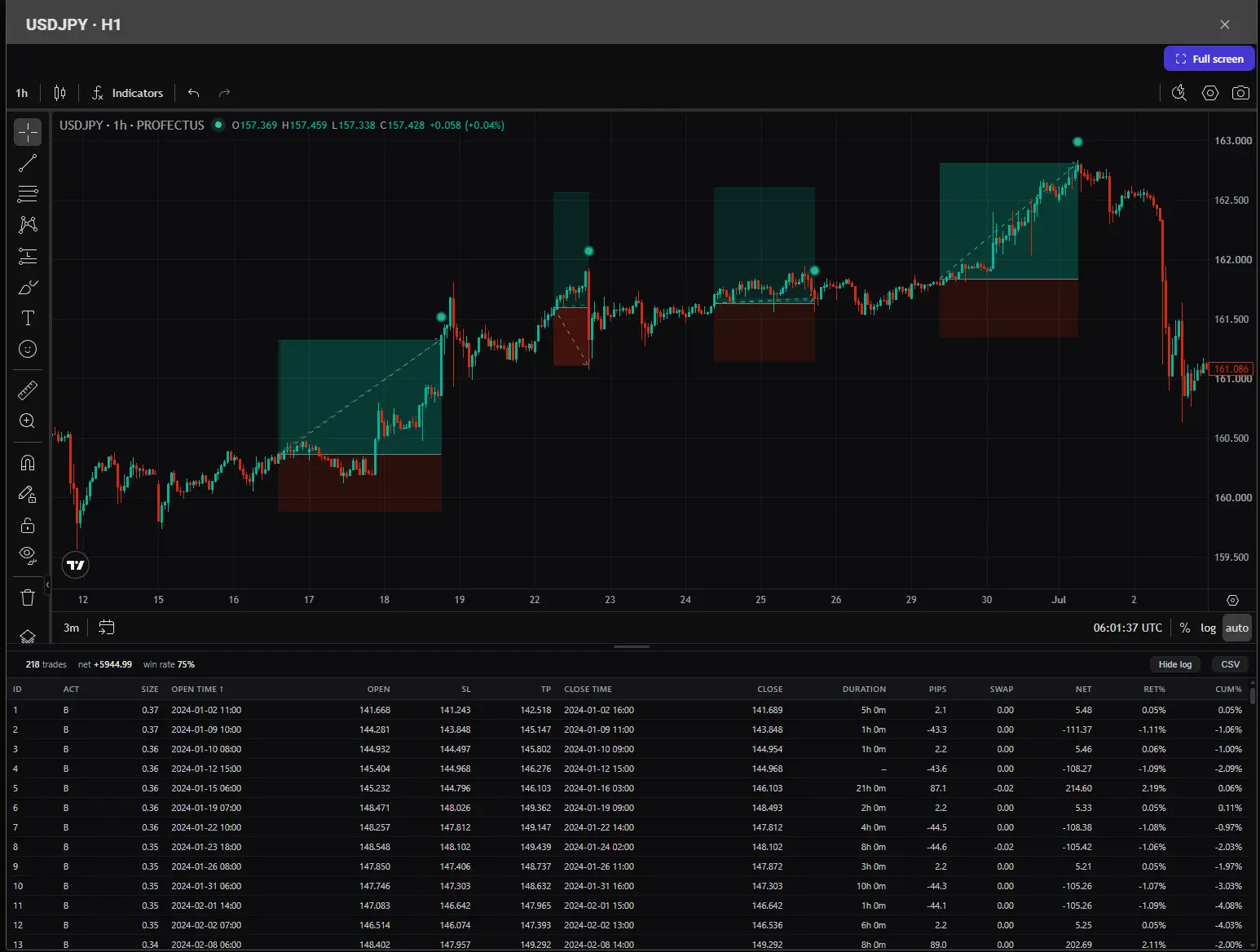Viewport: 1260px width, 952px height.
Task: Select the crosshair cursor tool
Action: point(28,132)
